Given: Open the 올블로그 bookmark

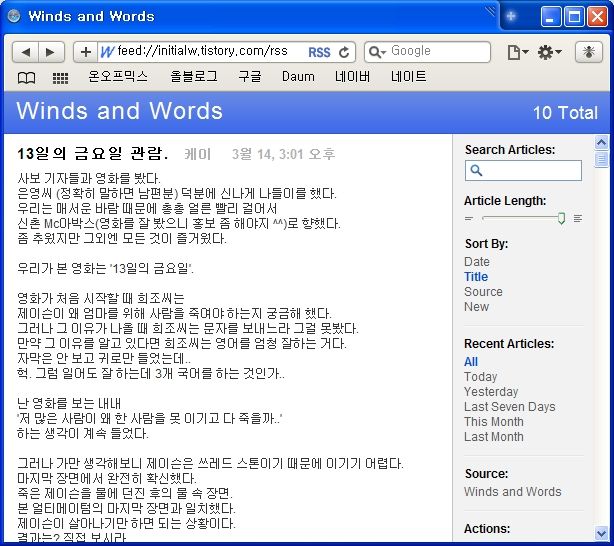Looking at the screenshot, I should point(194,76).
